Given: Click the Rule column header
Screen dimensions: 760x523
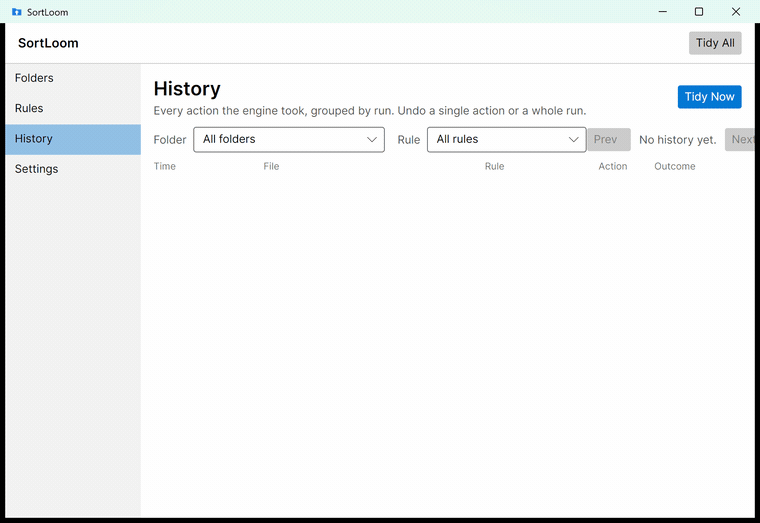Looking at the screenshot, I should tap(494, 166).
